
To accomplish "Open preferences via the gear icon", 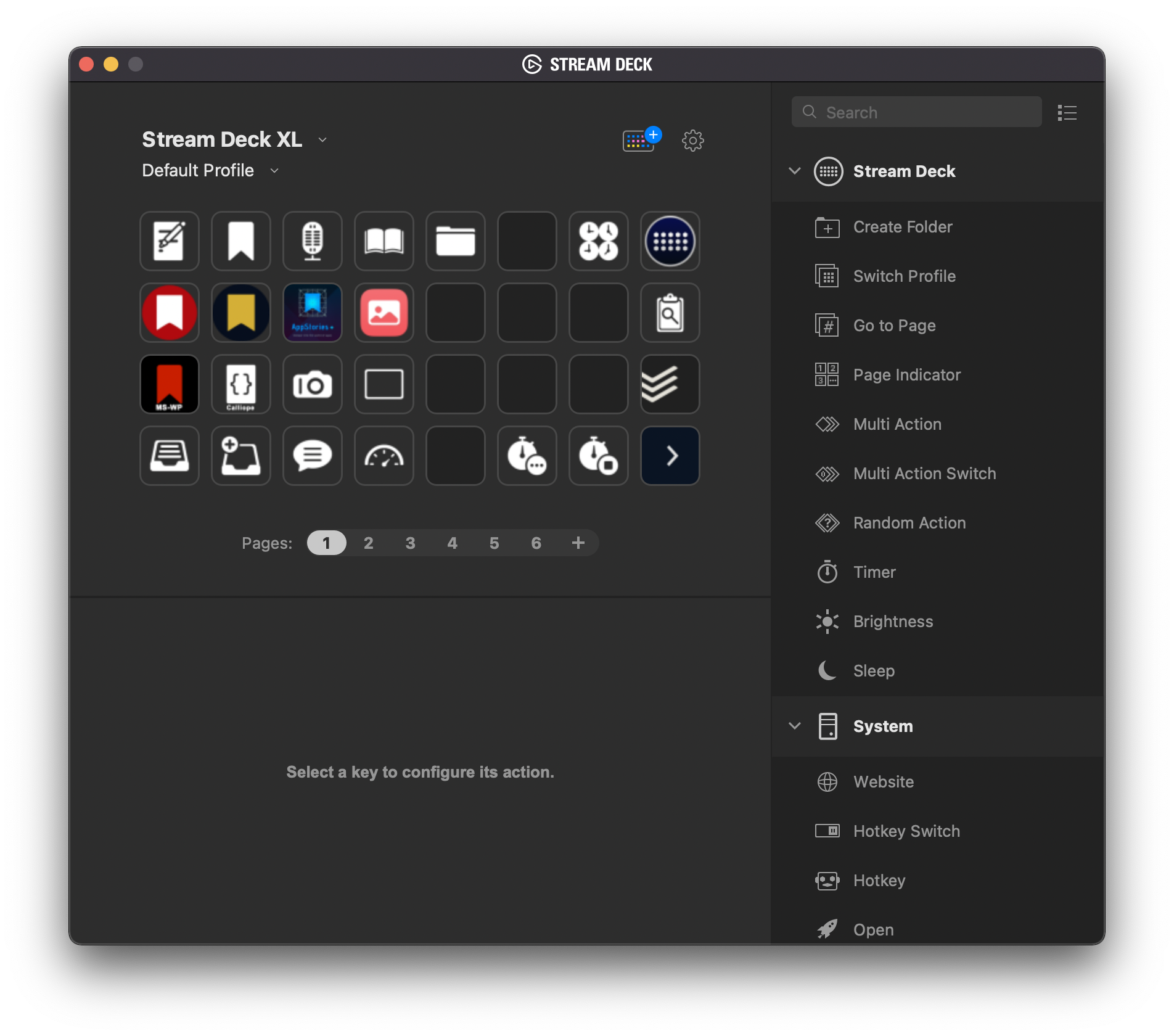I will (693, 141).
